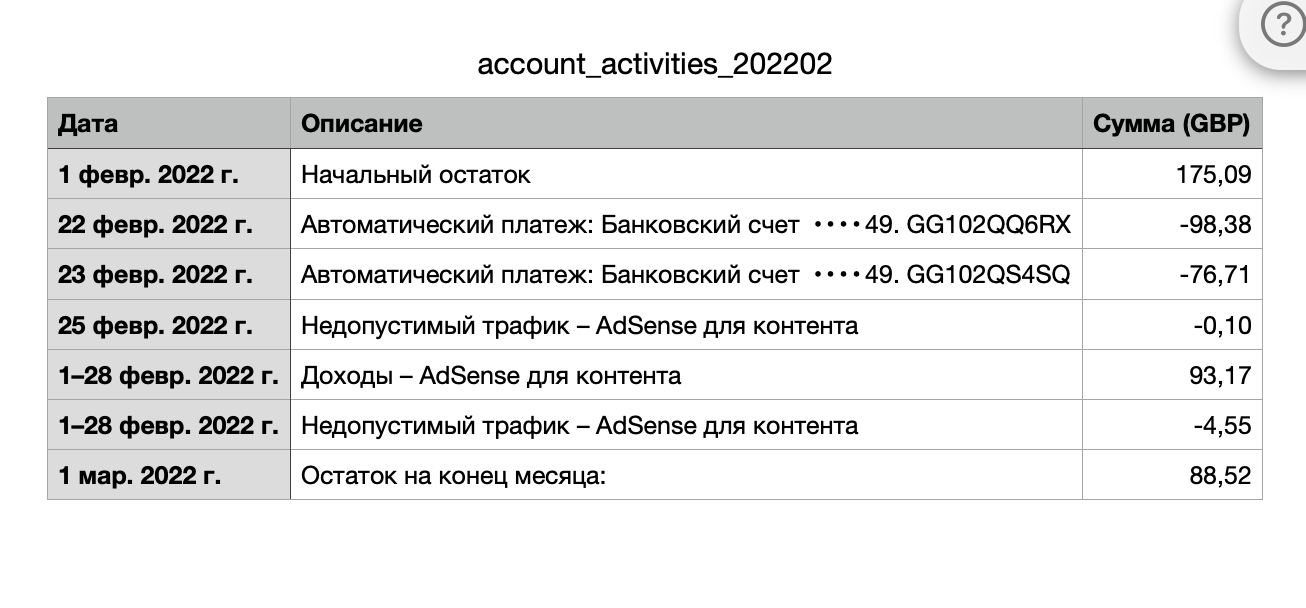Screen dimensions: 1306x608
Task: Select the -4,55 amount cell
Action: (1172, 425)
